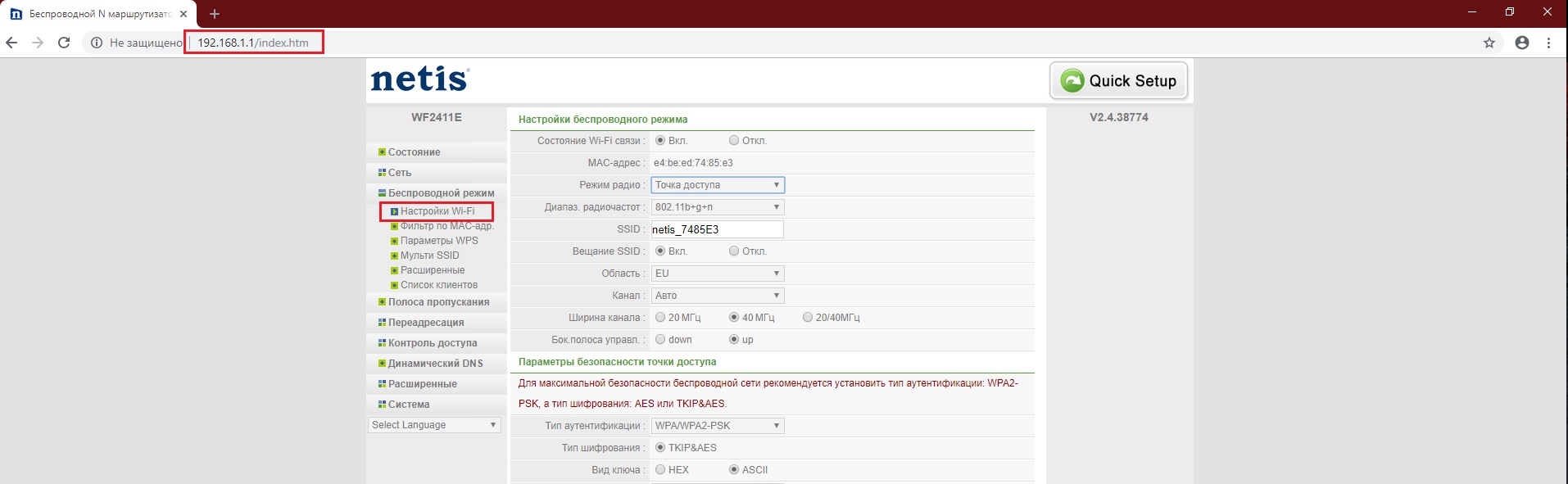Select up control sideband
The width and height of the screenshot is (1568, 484).
734,340
